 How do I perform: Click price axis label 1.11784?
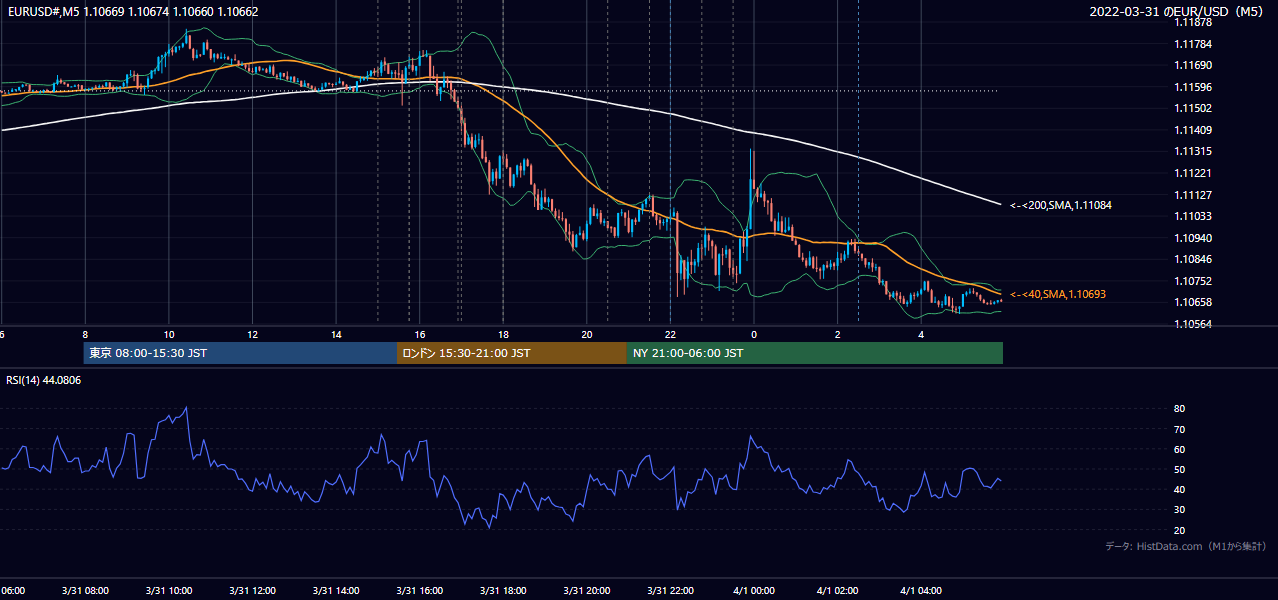pyautogui.click(x=1192, y=44)
